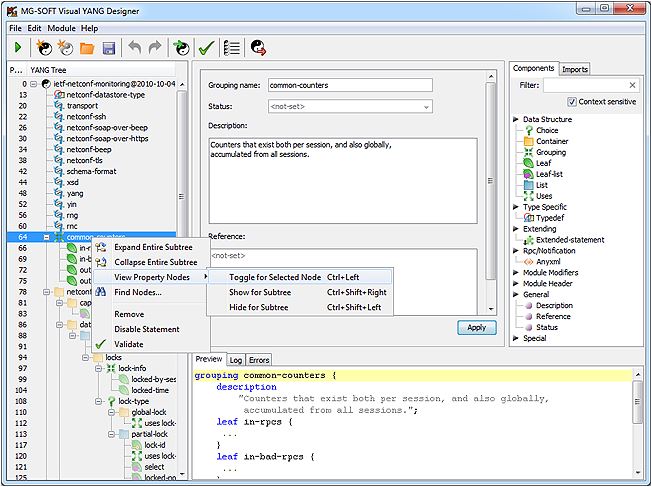Open the Edit menu
651x487 pixels.
(x=34, y=28)
